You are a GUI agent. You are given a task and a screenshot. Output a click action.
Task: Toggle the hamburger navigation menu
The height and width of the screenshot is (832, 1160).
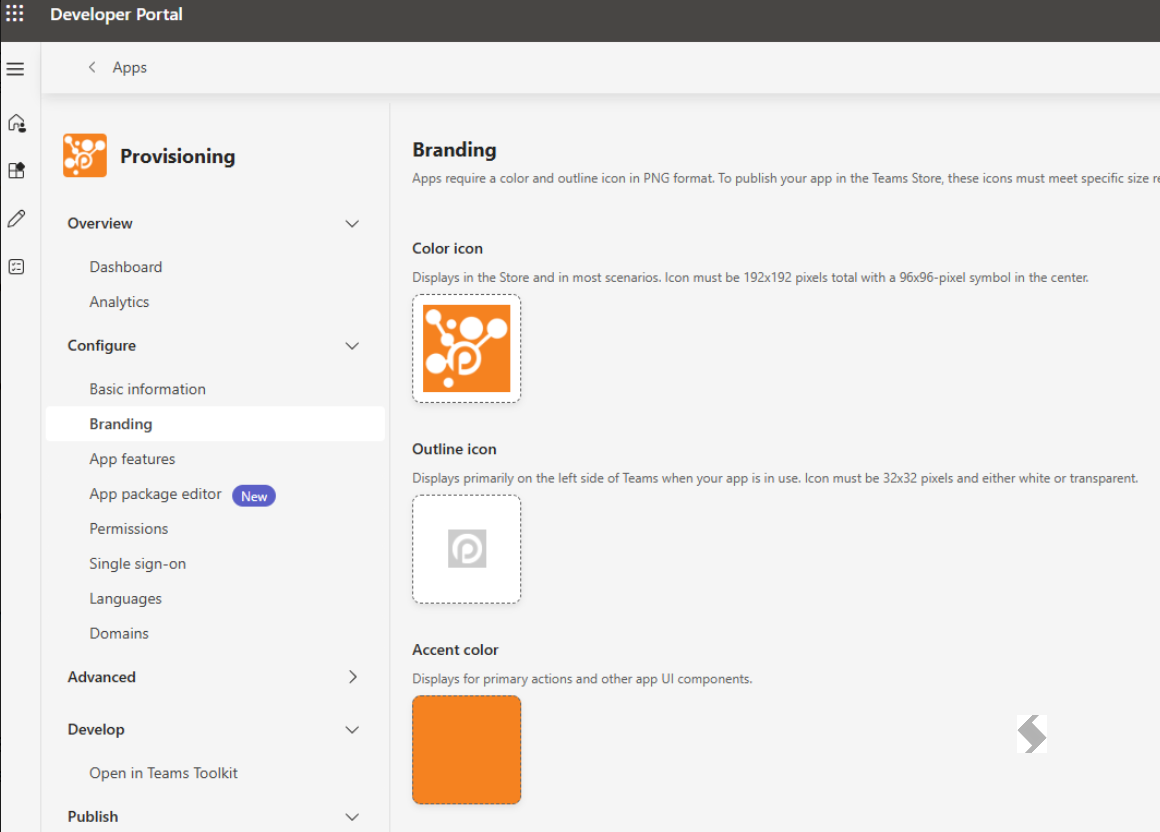coord(16,70)
